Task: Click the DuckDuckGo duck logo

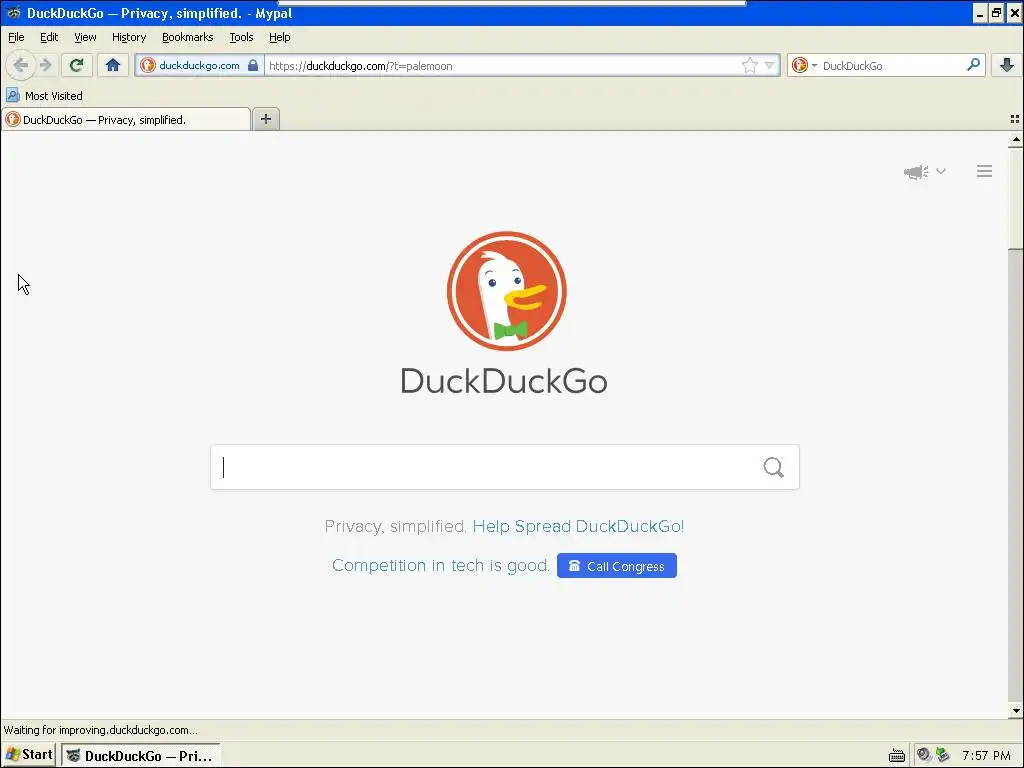Action: tap(506, 291)
